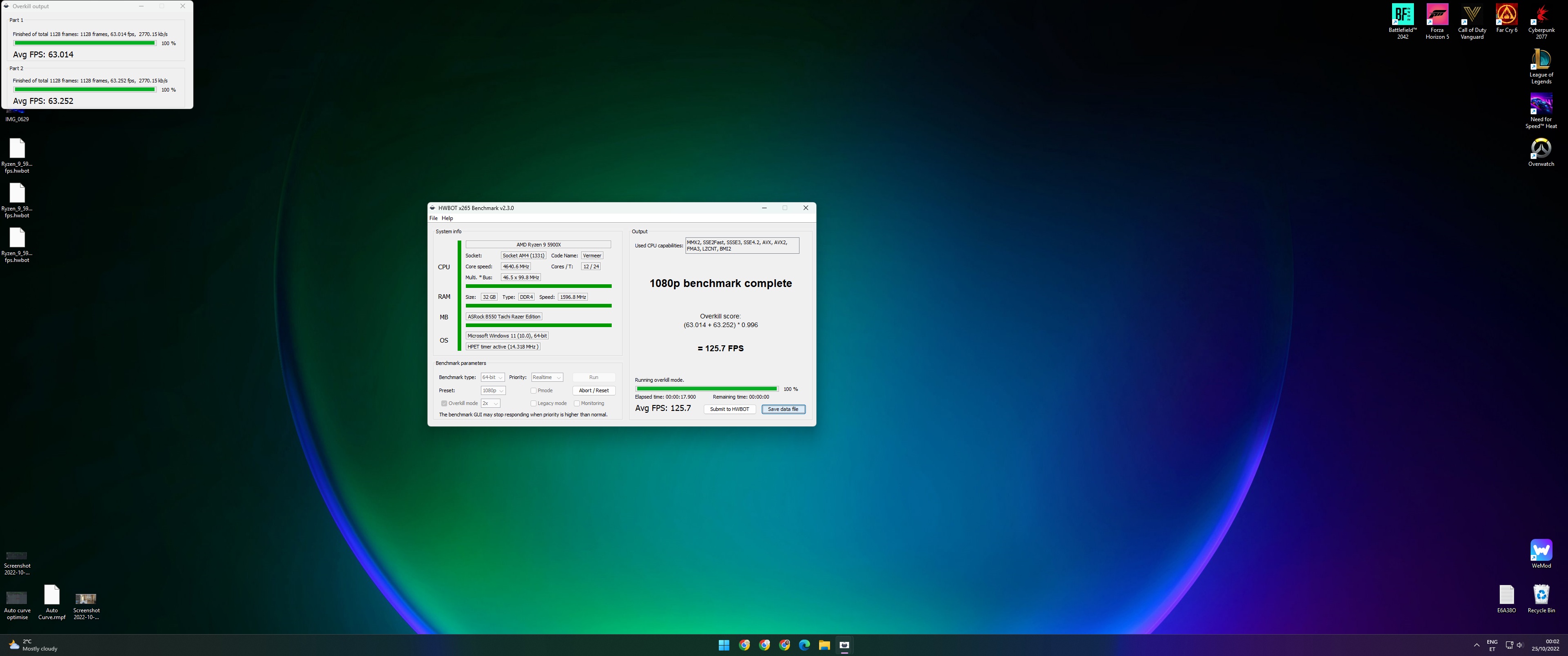This screenshot has height=656, width=1568.
Task: Open the WeMod desktop shortcut
Action: coord(1541,554)
